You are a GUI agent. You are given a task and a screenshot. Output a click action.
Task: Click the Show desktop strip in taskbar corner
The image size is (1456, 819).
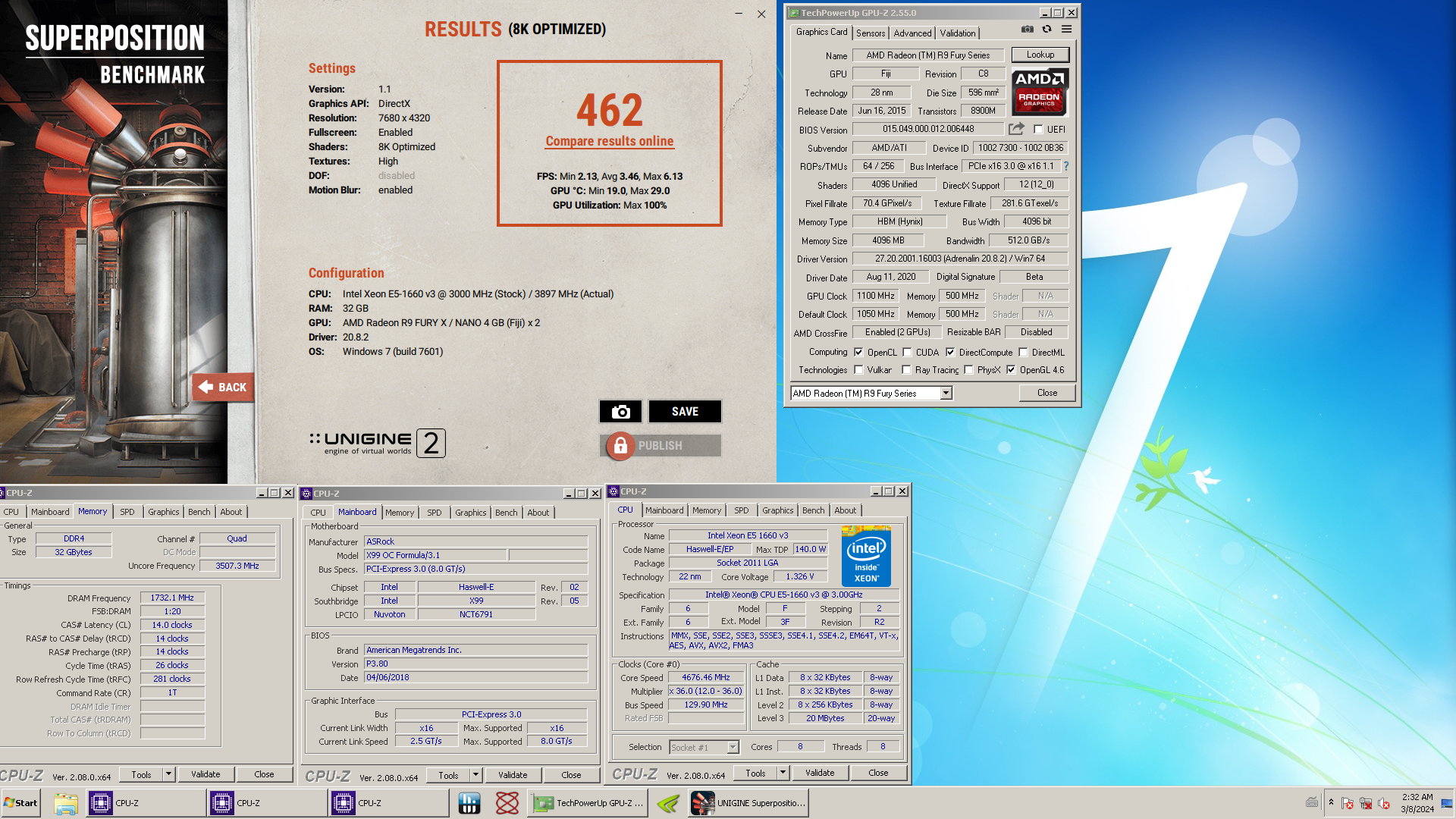1447,803
